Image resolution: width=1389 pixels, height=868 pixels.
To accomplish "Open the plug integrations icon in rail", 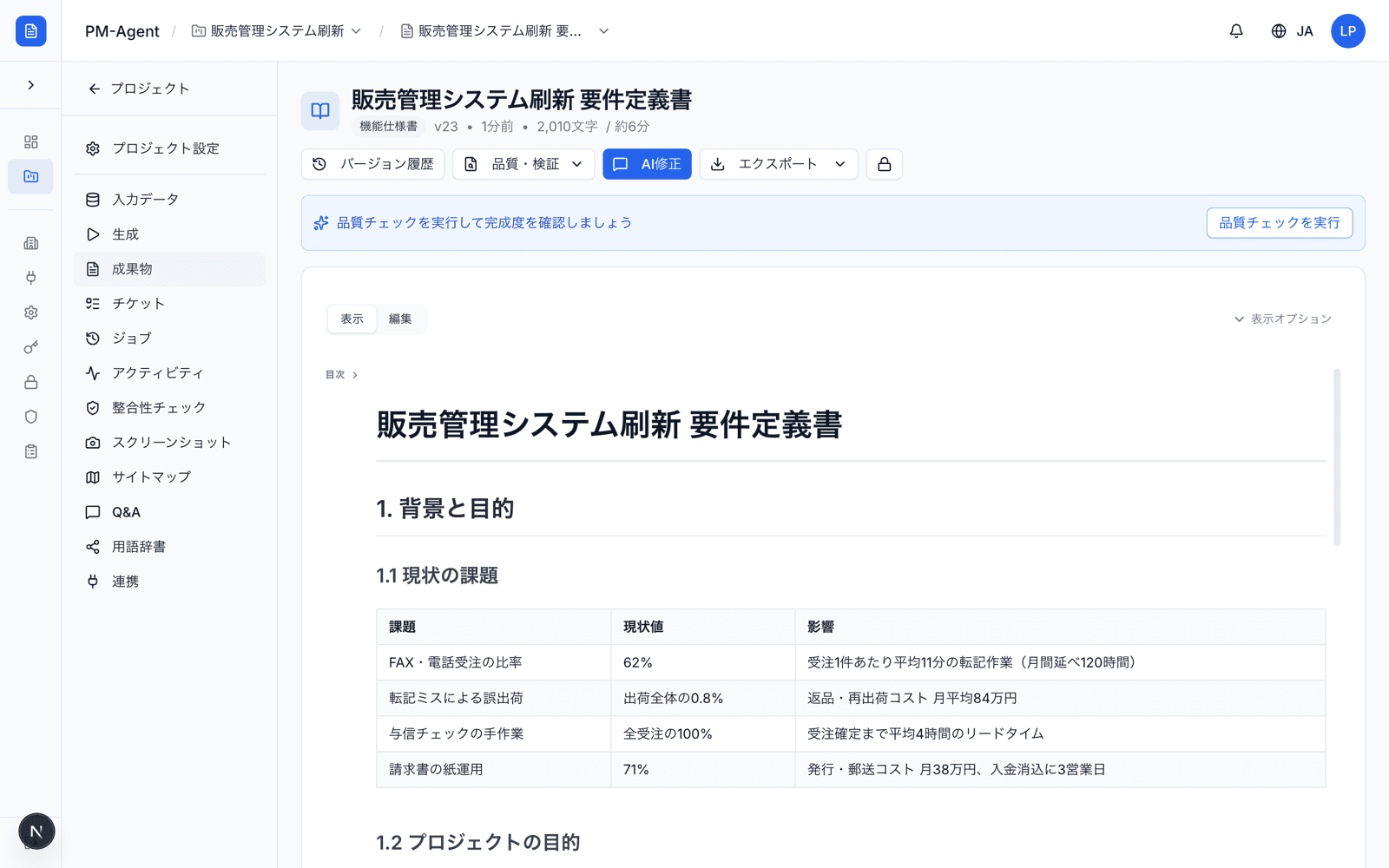I will click(x=31, y=278).
